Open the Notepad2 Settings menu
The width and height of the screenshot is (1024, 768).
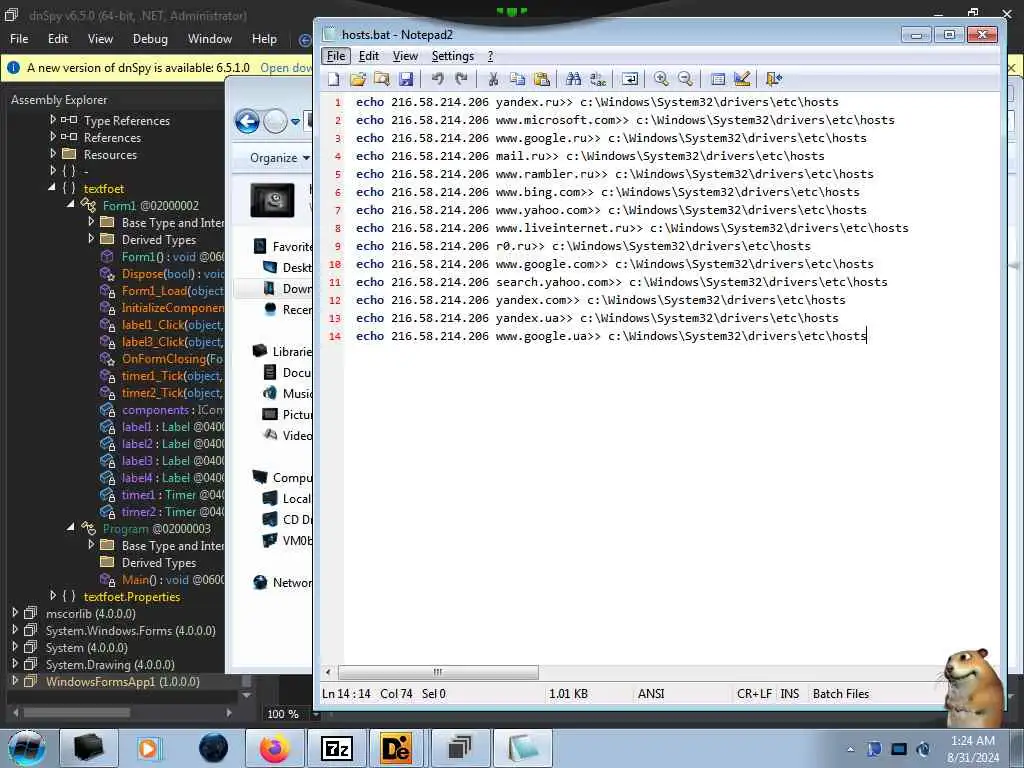(x=453, y=56)
